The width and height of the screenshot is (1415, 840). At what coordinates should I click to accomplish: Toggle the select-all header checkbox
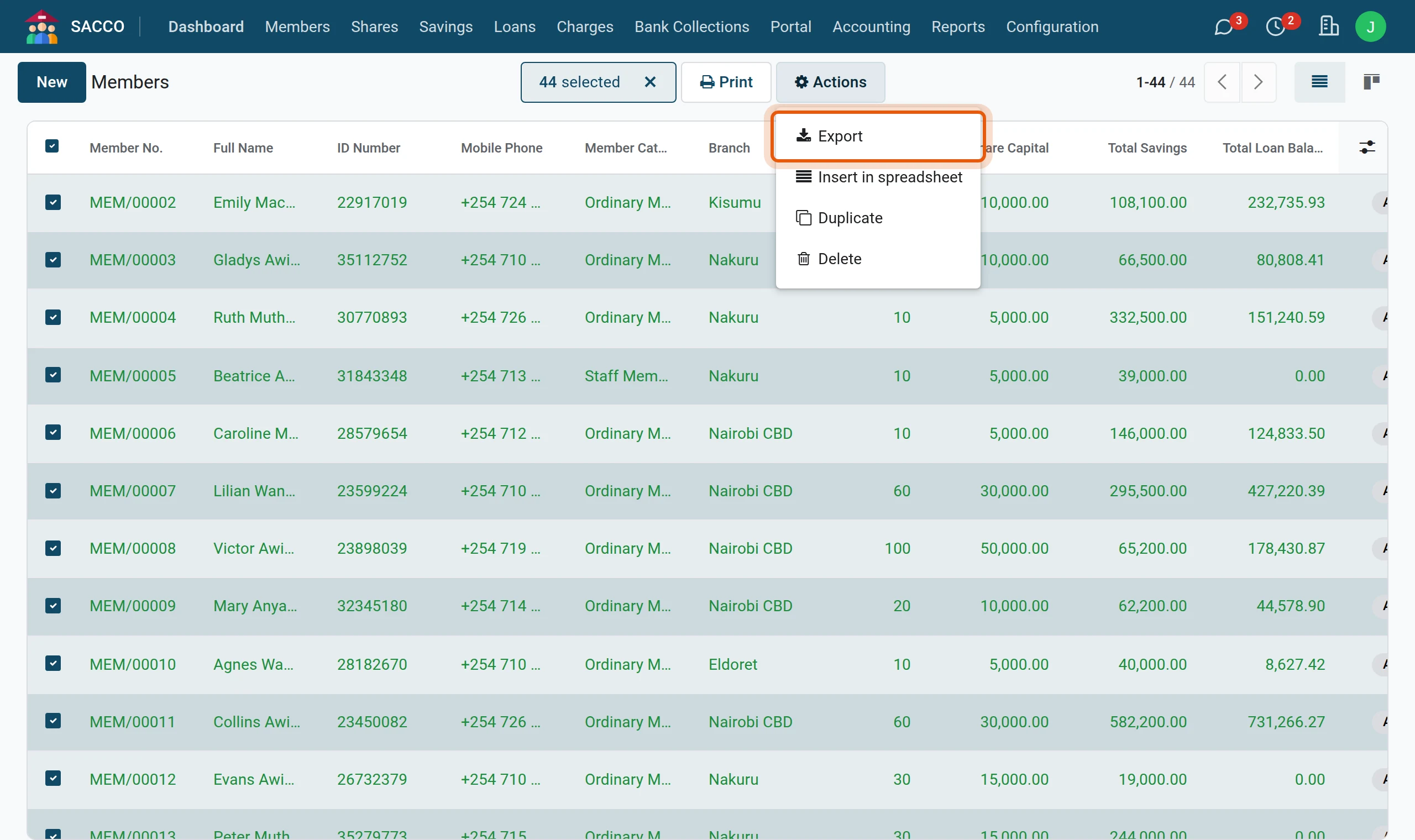(52, 146)
